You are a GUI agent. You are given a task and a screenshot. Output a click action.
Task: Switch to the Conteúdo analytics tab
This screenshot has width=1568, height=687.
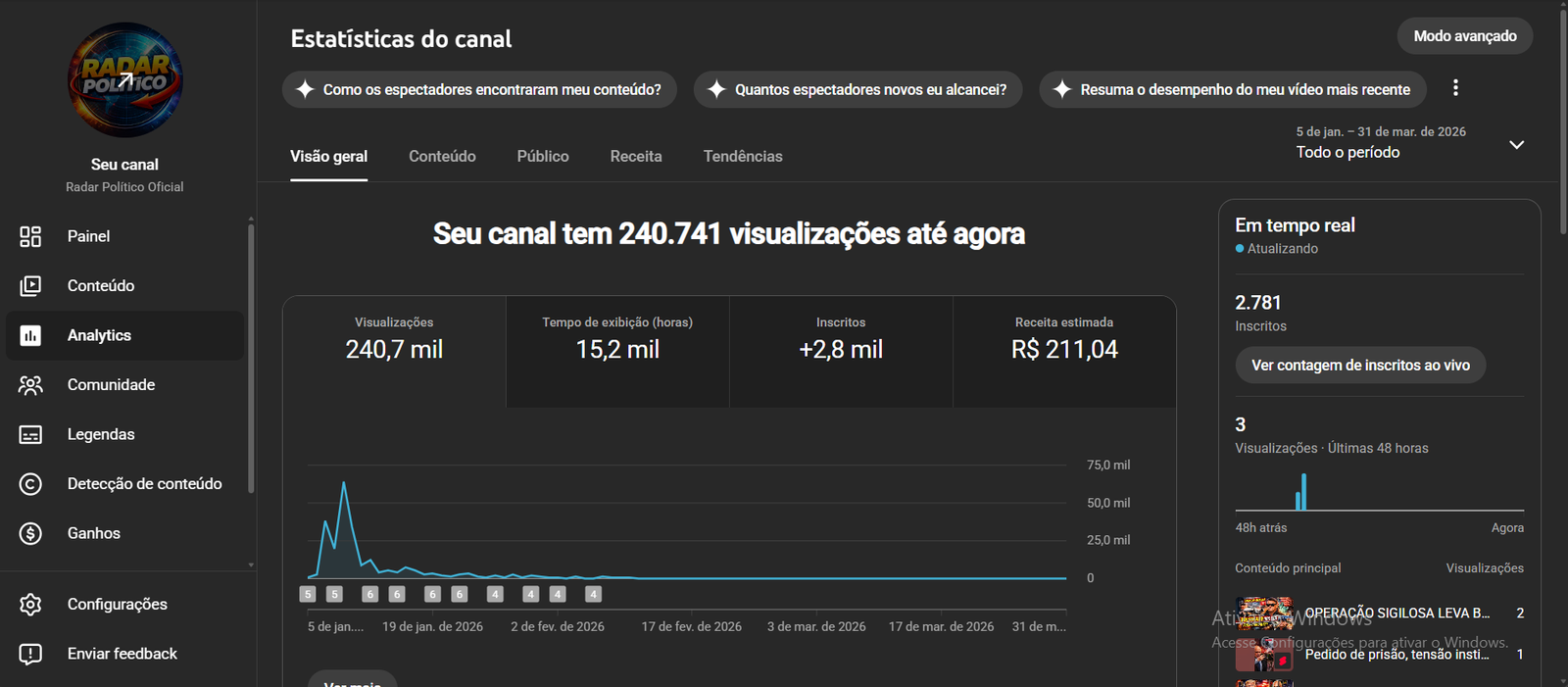pyautogui.click(x=442, y=157)
